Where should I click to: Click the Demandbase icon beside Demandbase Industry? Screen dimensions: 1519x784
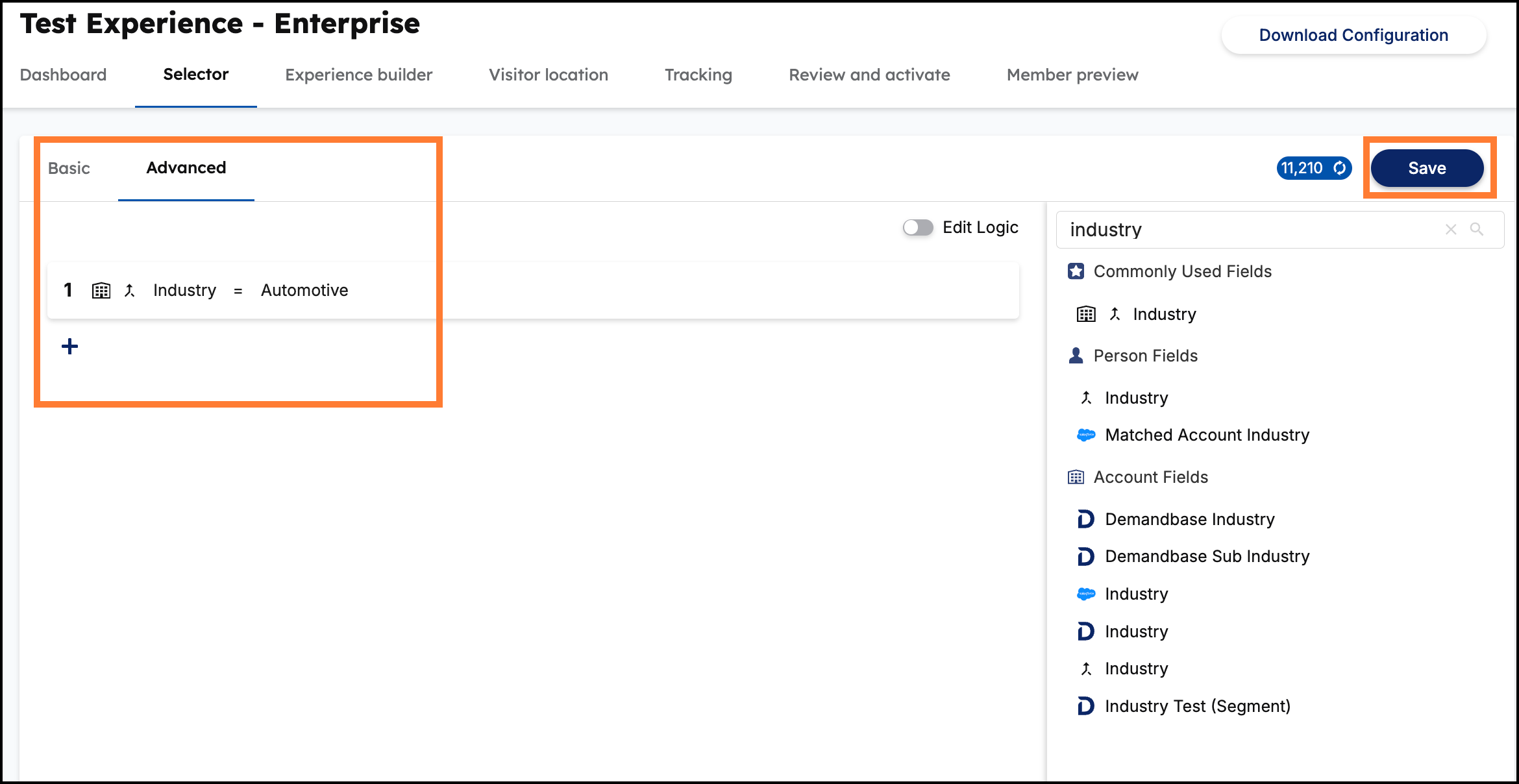(x=1085, y=519)
